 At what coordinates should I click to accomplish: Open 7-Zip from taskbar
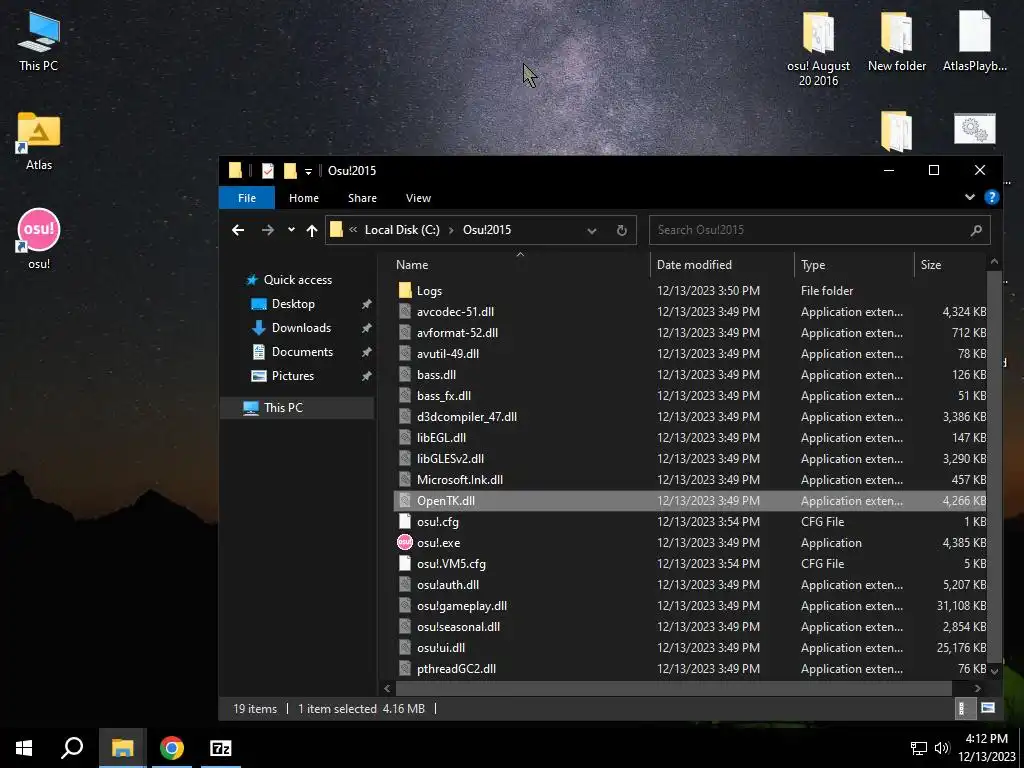pyautogui.click(x=220, y=748)
